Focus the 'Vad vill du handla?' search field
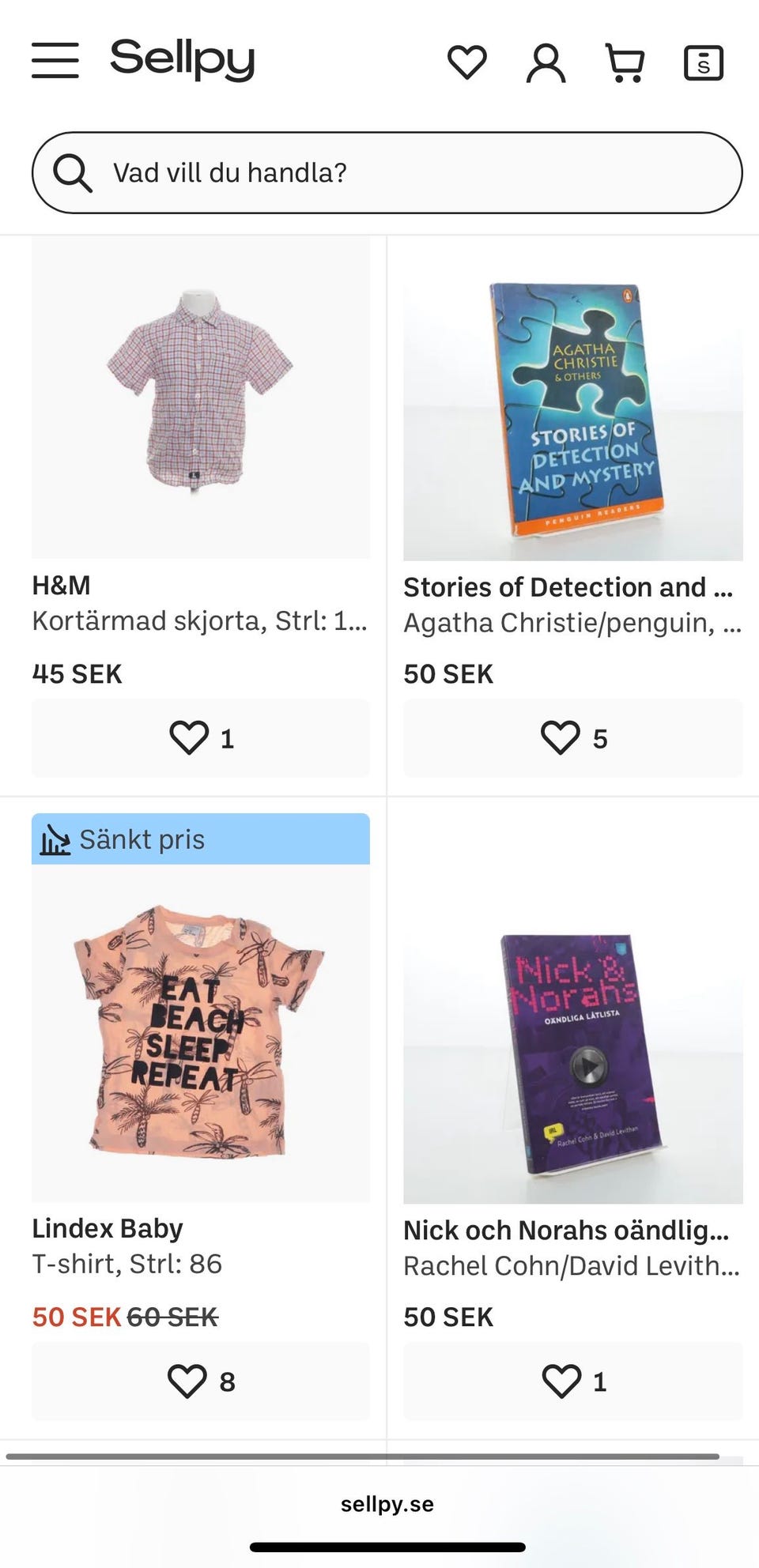Image resolution: width=759 pixels, height=1568 pixels. pyautogui.click(x=411, y=172)
